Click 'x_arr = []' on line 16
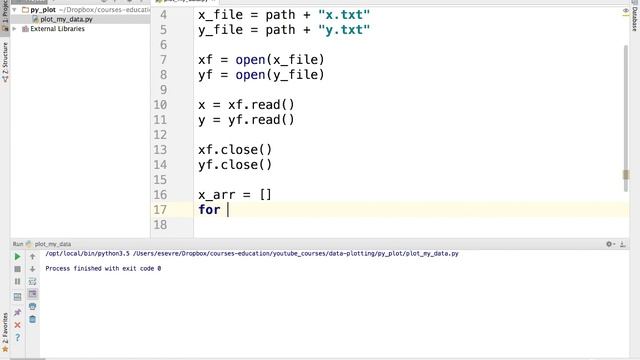The image size is (640, 360). (235, 195)
